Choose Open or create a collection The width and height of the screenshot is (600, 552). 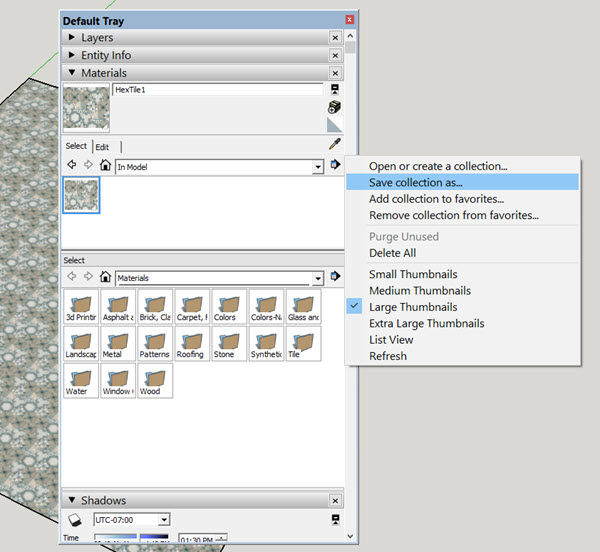438,166
